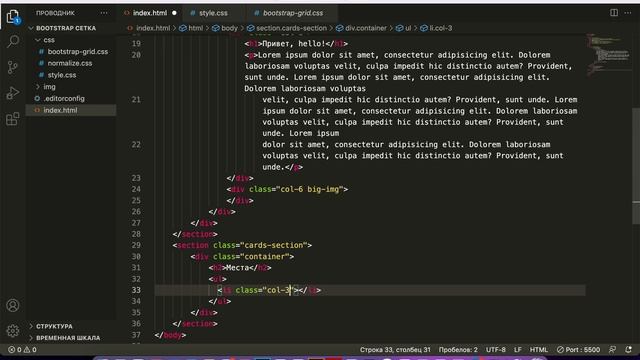The width and height of the screenshot is (640, 360).
Task: Change encoding via UTF-8 status item
Action: 496,350
